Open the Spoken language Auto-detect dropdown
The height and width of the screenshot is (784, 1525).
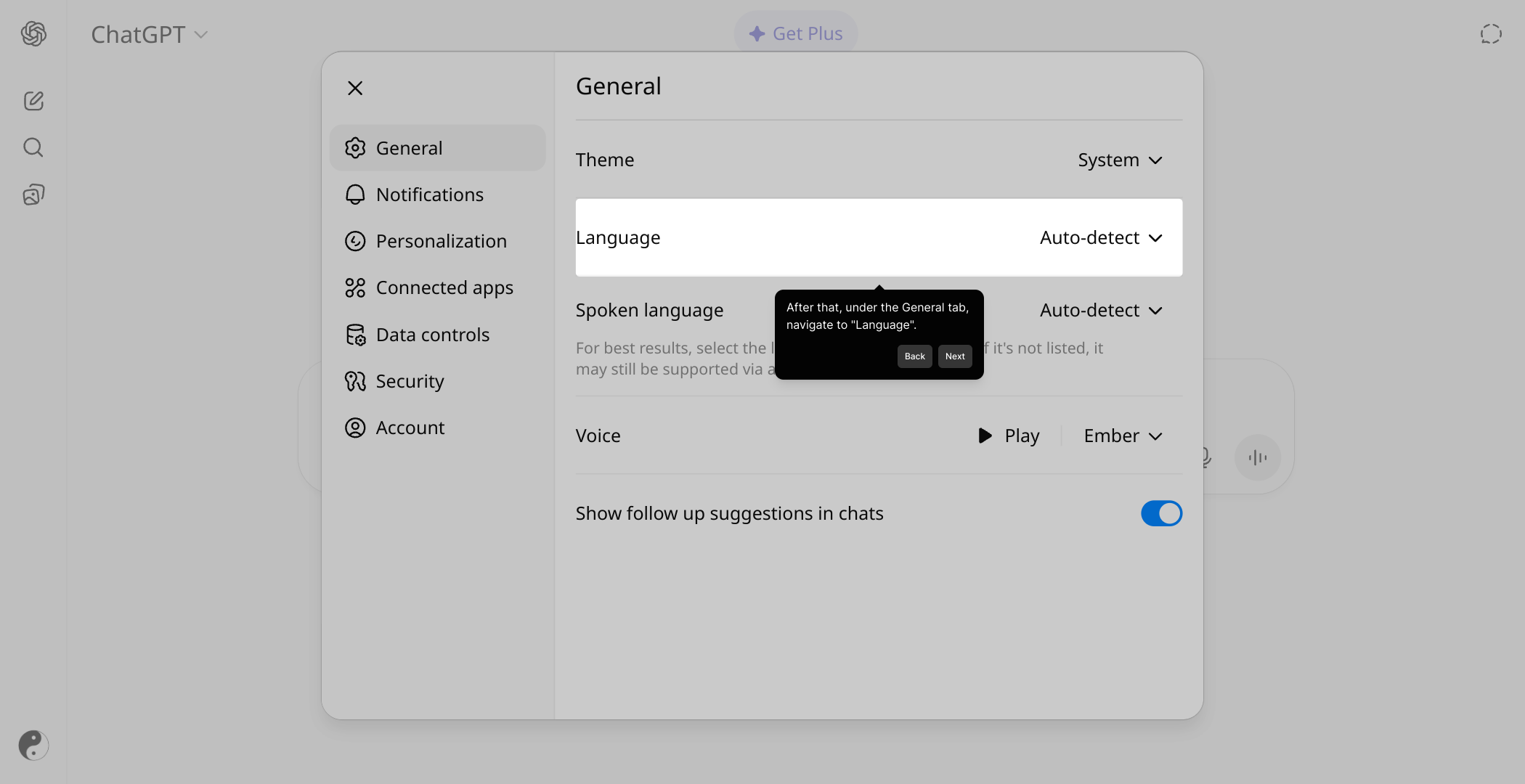point(1102,310)
